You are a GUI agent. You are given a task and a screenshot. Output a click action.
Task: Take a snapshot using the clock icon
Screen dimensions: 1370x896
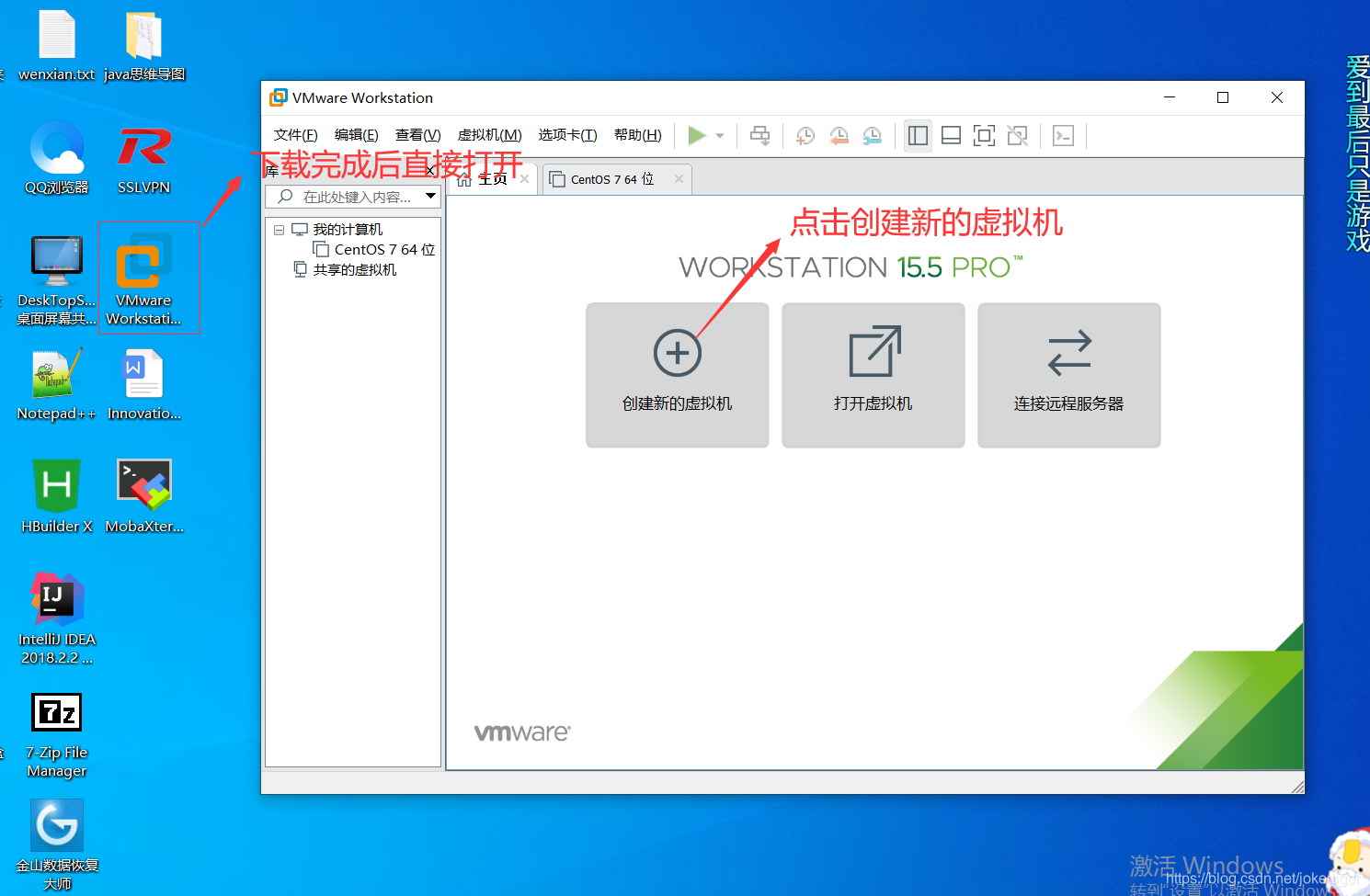click(805, 136)
